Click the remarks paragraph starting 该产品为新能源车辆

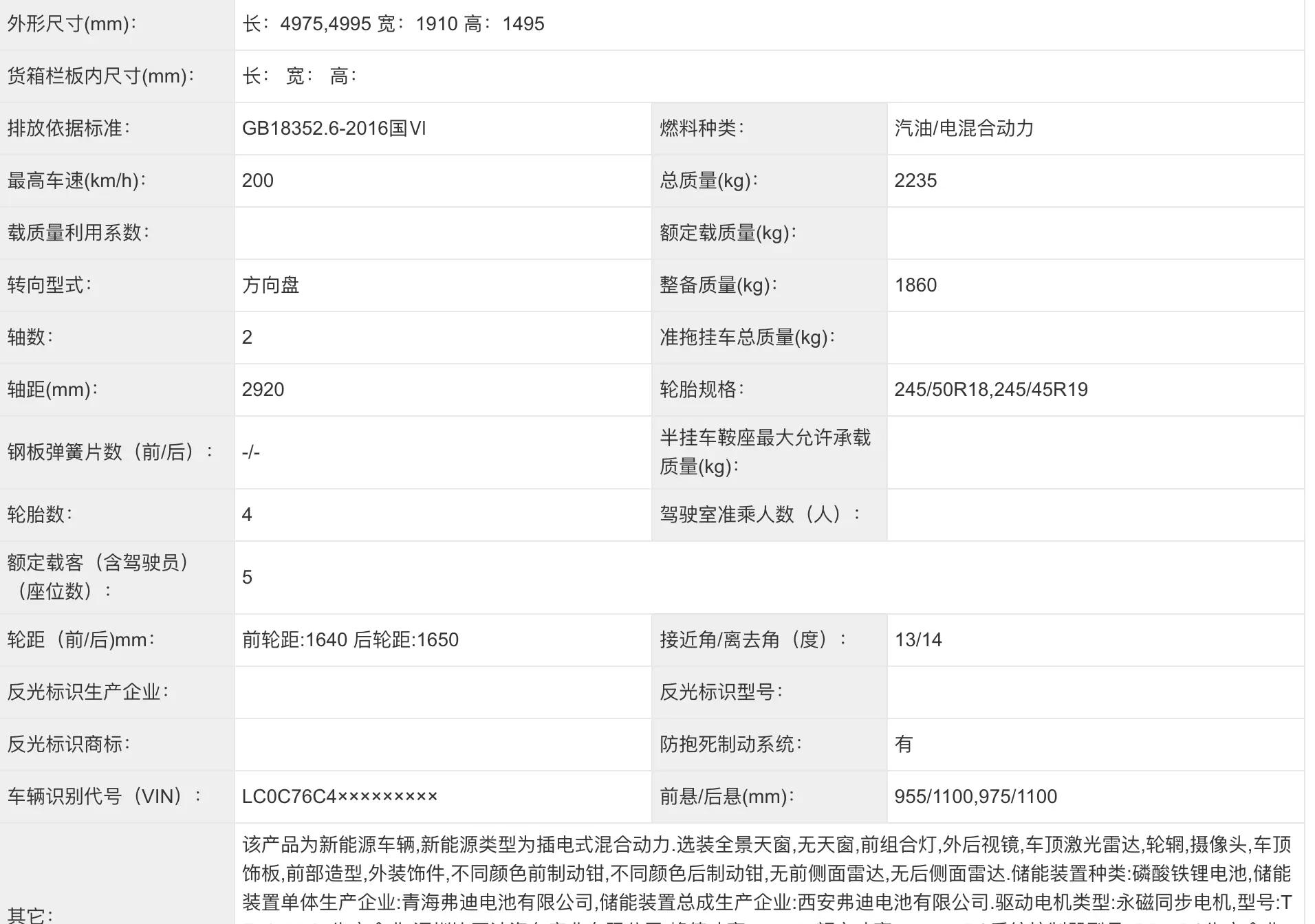(x=767, y=879)
